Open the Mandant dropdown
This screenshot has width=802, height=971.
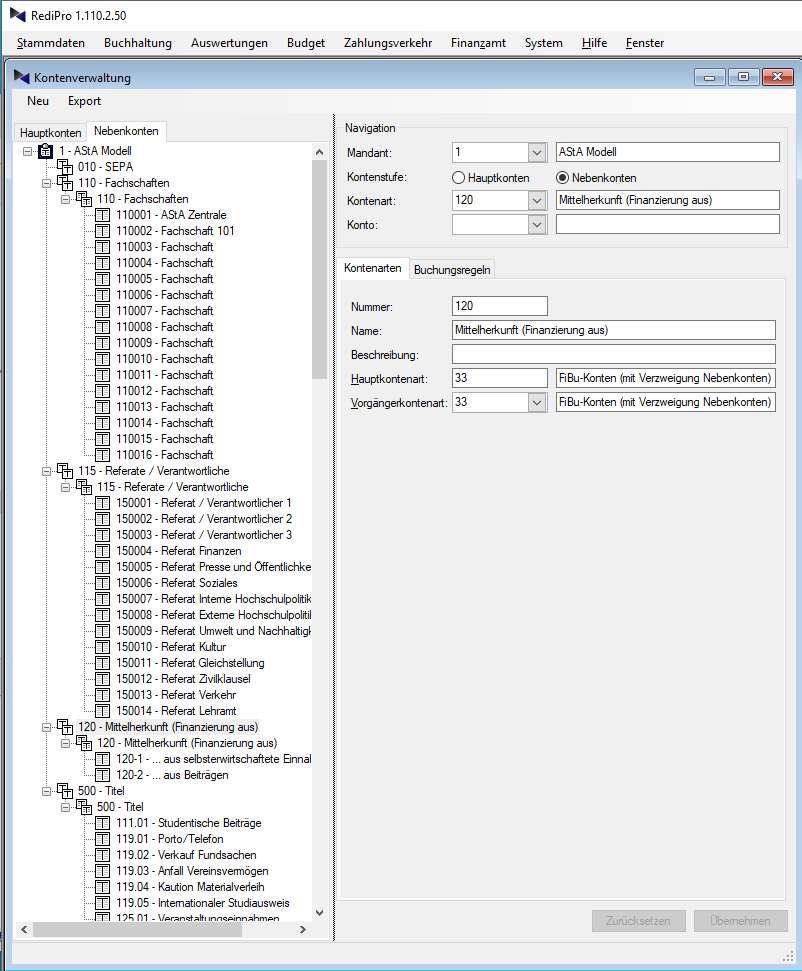click(537, 153)
